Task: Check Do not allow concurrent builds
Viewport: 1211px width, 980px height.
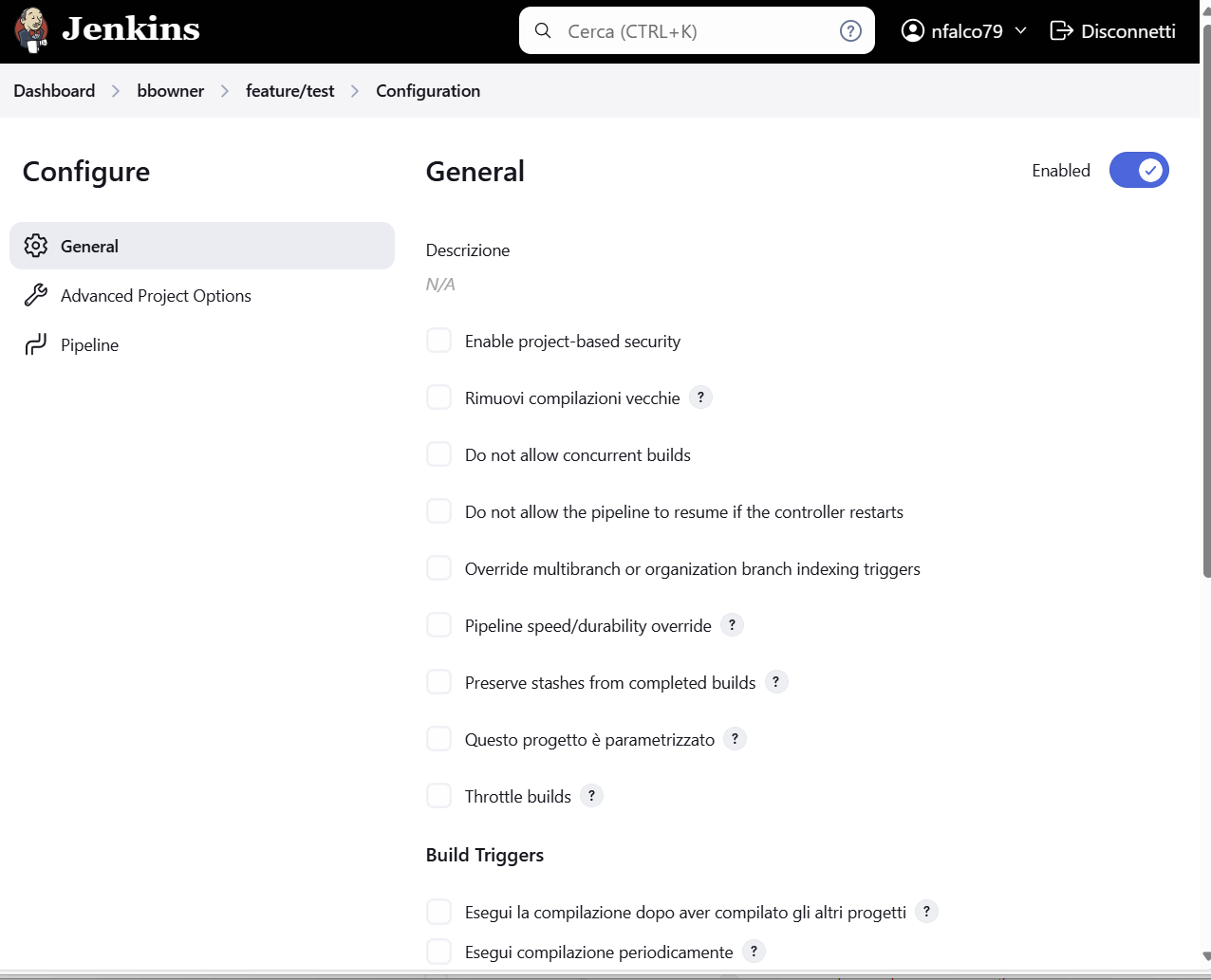Action: [x=438, y=454]
